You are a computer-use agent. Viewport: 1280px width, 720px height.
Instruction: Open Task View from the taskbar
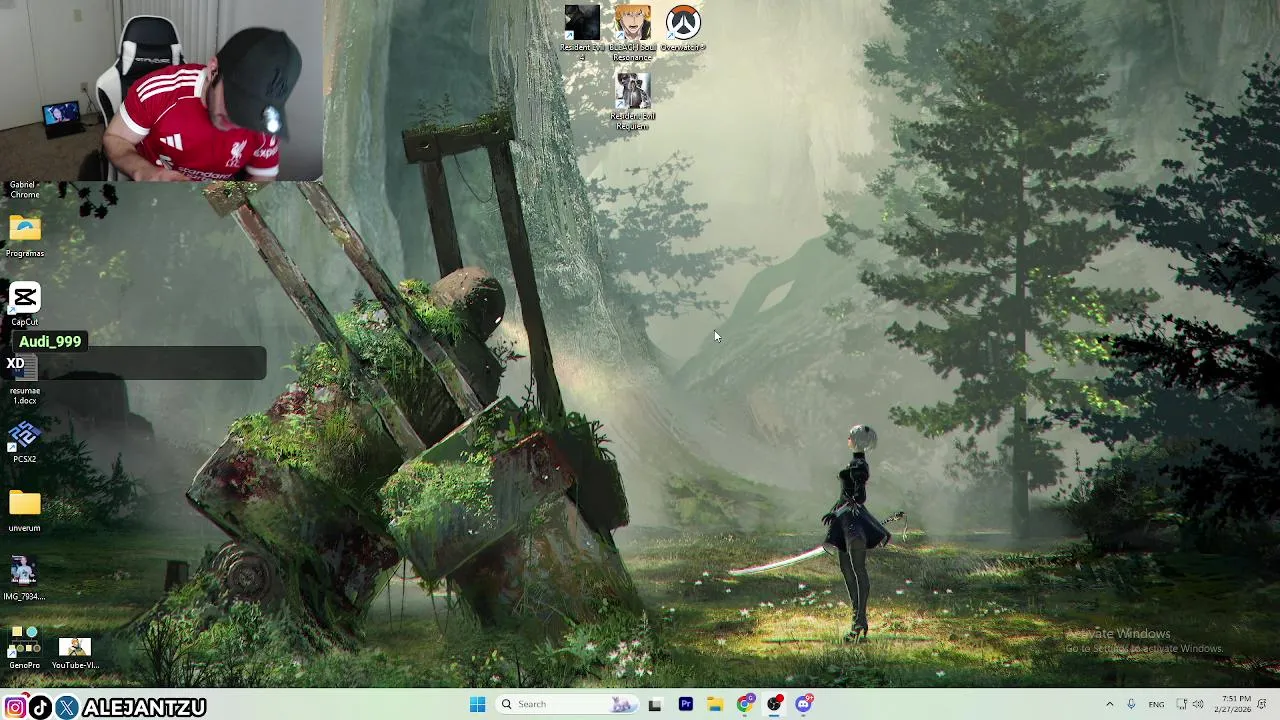(x=655, y=704)
